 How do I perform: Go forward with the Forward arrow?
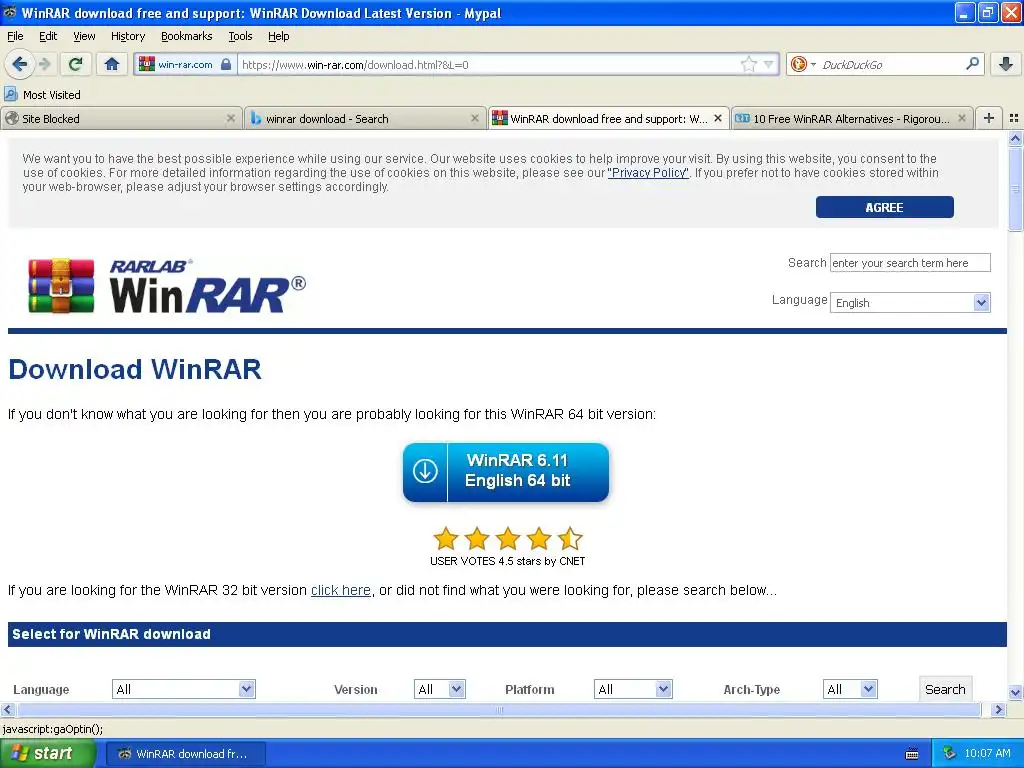click(x=45, y=64)
